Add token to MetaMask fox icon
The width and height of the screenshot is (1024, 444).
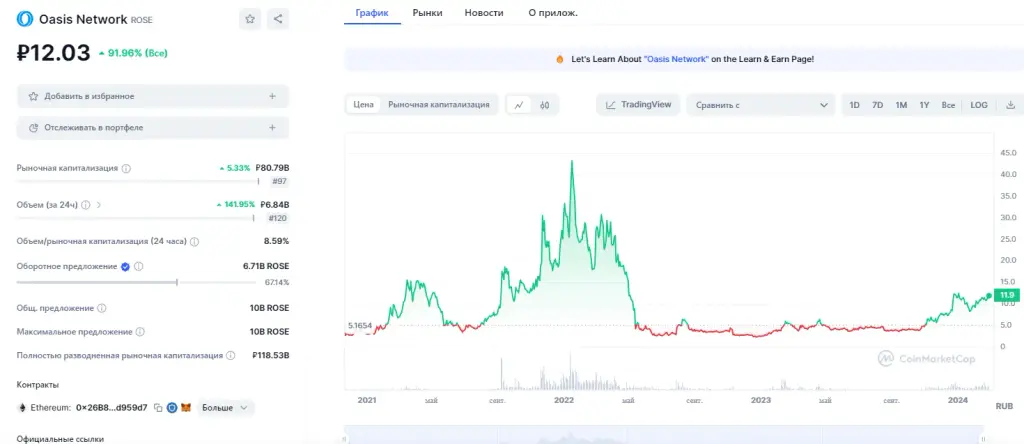[185, 408]
